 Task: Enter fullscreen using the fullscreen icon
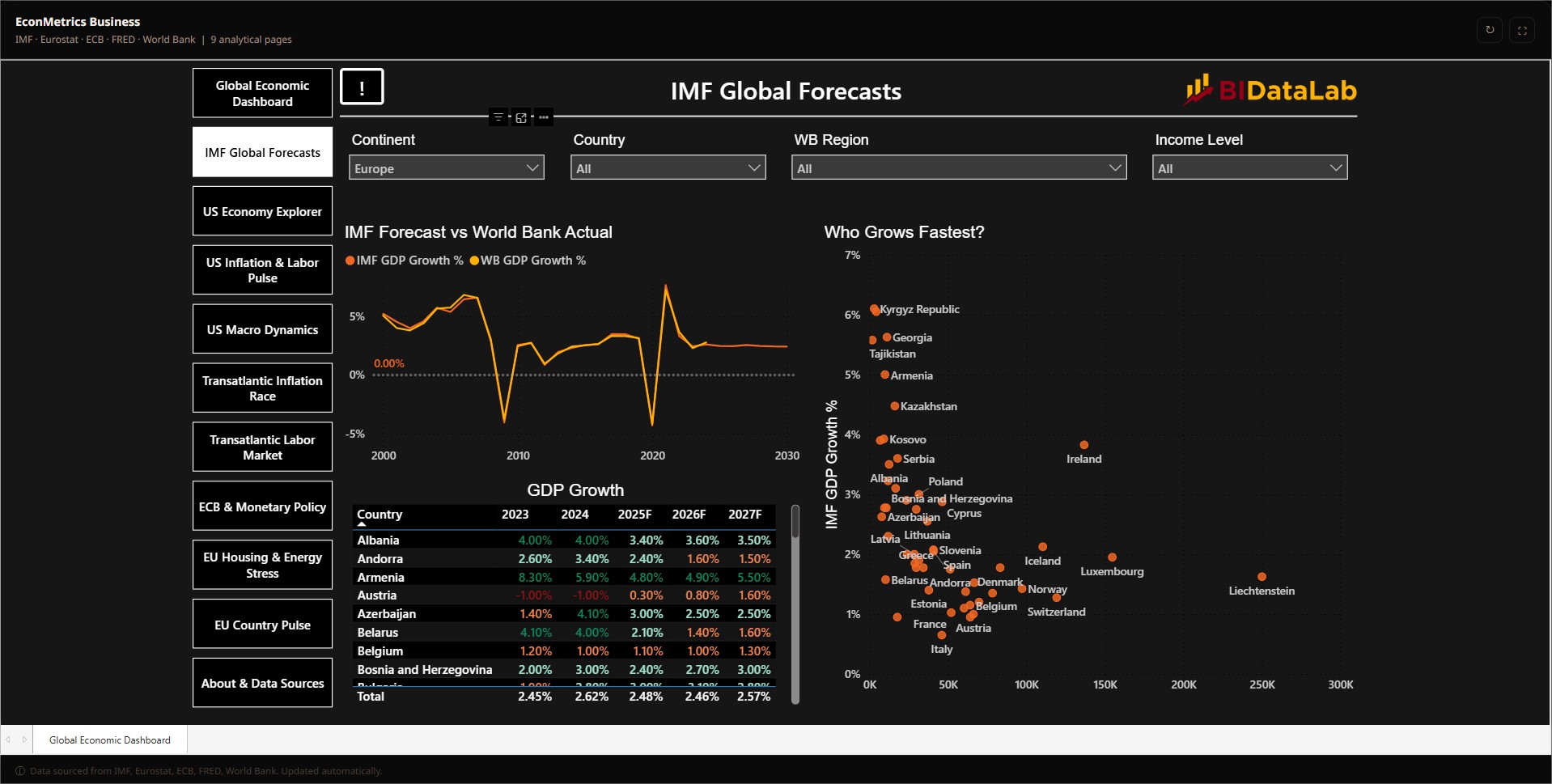tap(1522, 30)
